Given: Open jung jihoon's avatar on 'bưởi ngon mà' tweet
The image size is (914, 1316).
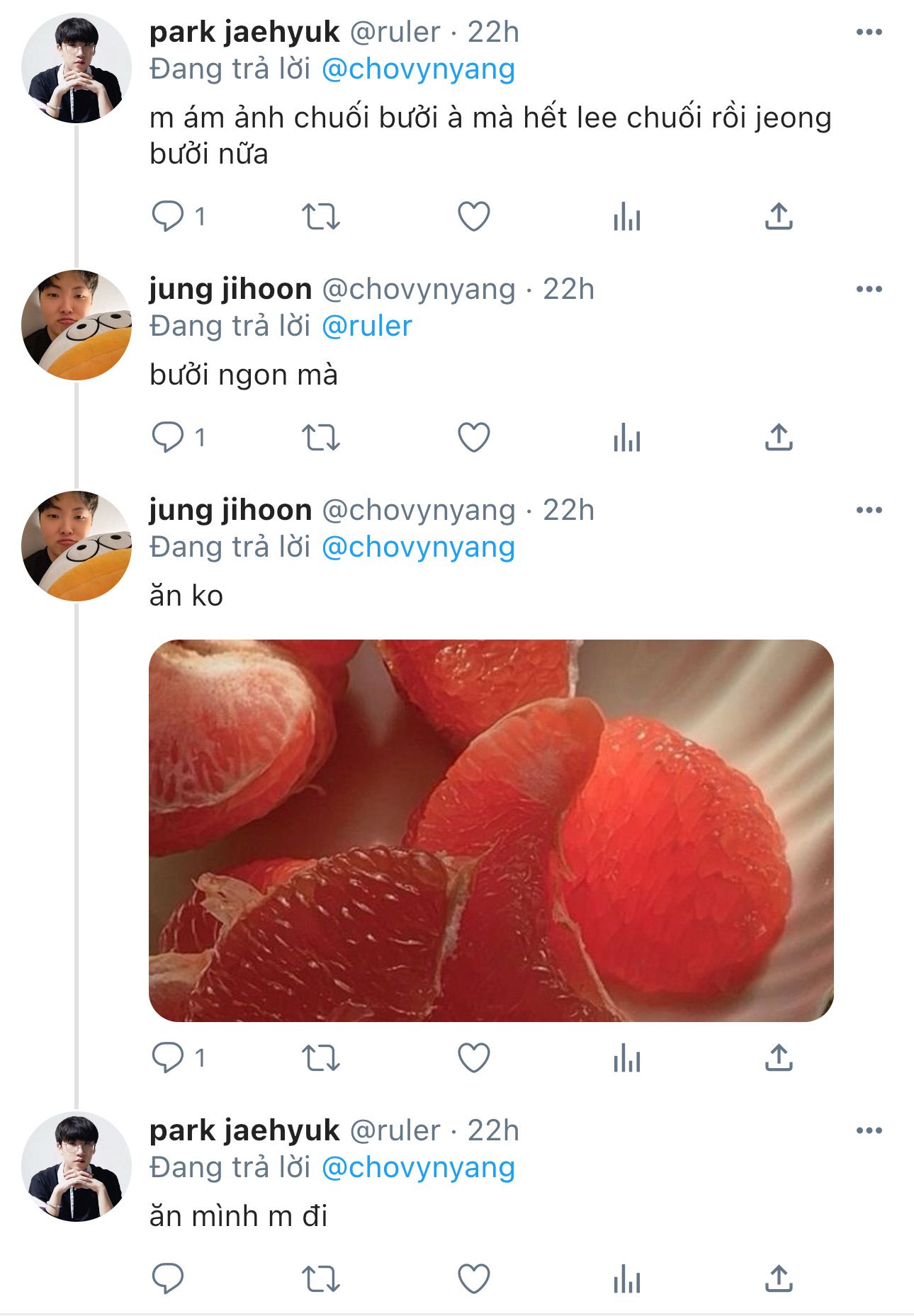Looking at the screenshot, I should (x=77, y=325).
